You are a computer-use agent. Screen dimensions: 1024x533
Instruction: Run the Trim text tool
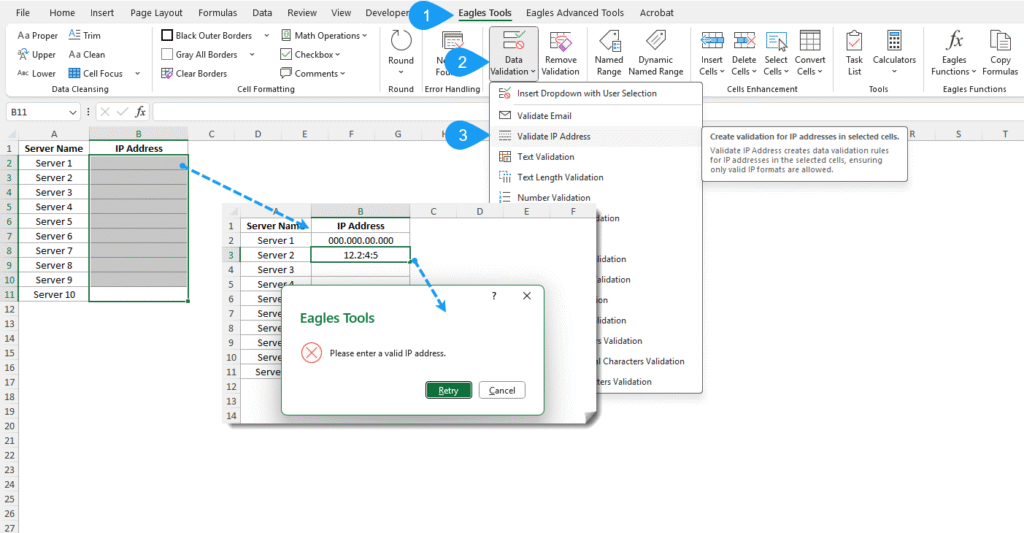(84, 35)
